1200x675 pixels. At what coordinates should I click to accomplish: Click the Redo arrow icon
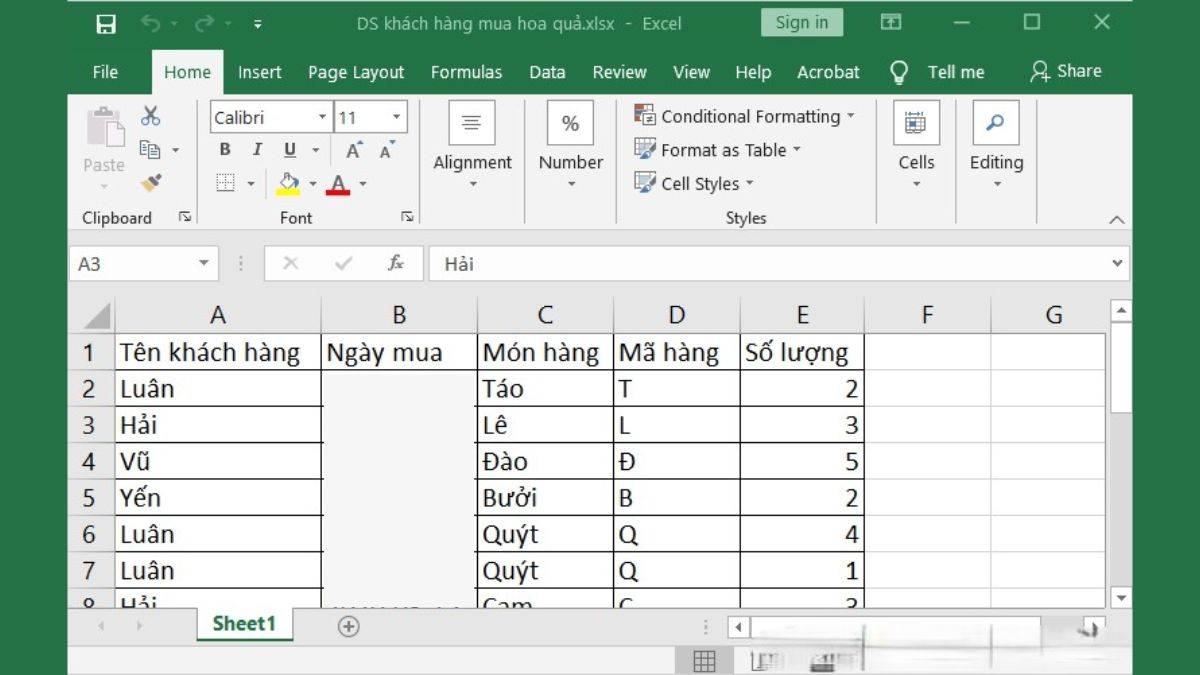(x=203, y=23)
